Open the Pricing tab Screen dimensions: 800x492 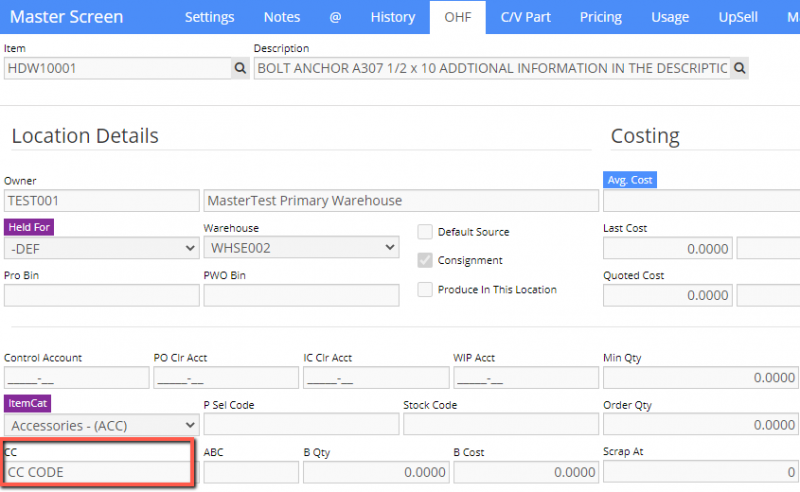[x=600, y=17]
